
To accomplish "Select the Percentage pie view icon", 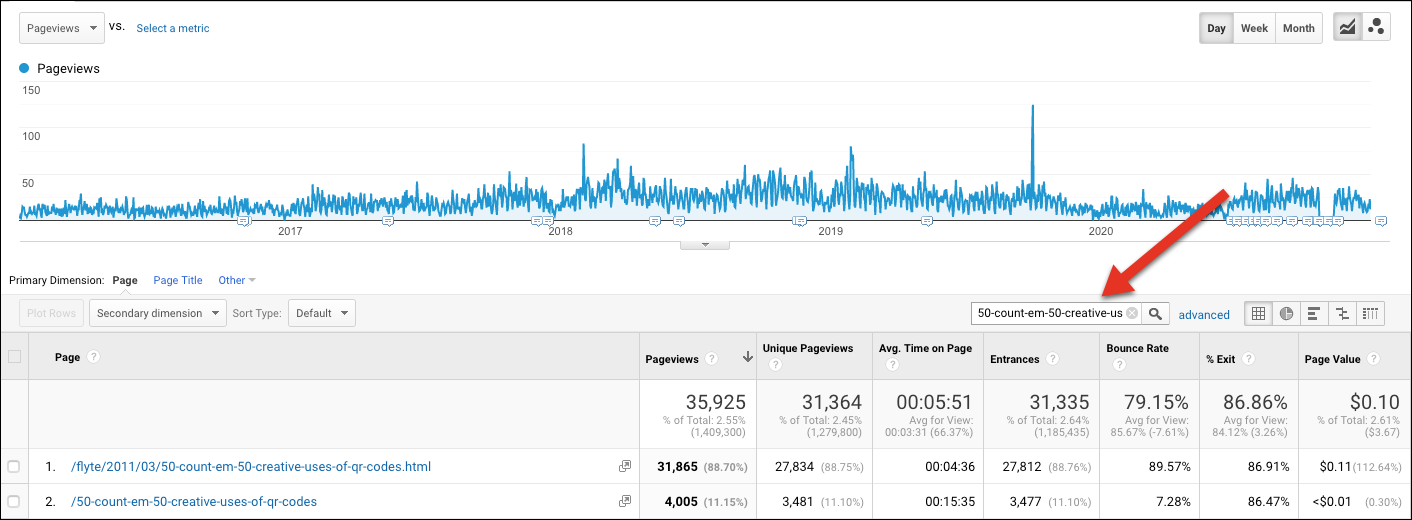I will coord(1286,313).
